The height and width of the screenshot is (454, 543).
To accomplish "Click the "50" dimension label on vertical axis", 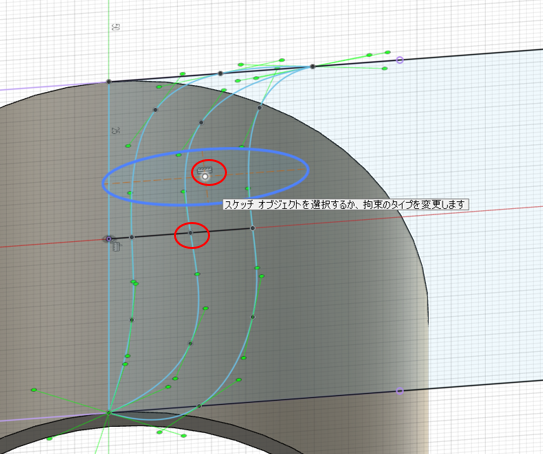I will tap(116, 27).
